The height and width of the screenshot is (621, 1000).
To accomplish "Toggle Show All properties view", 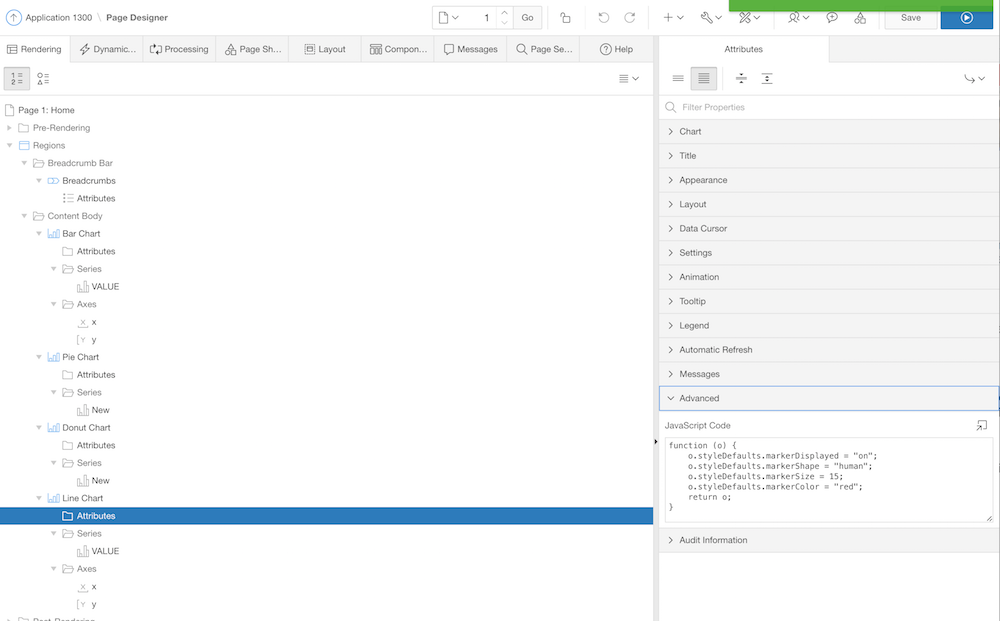I will coord(703,78).
